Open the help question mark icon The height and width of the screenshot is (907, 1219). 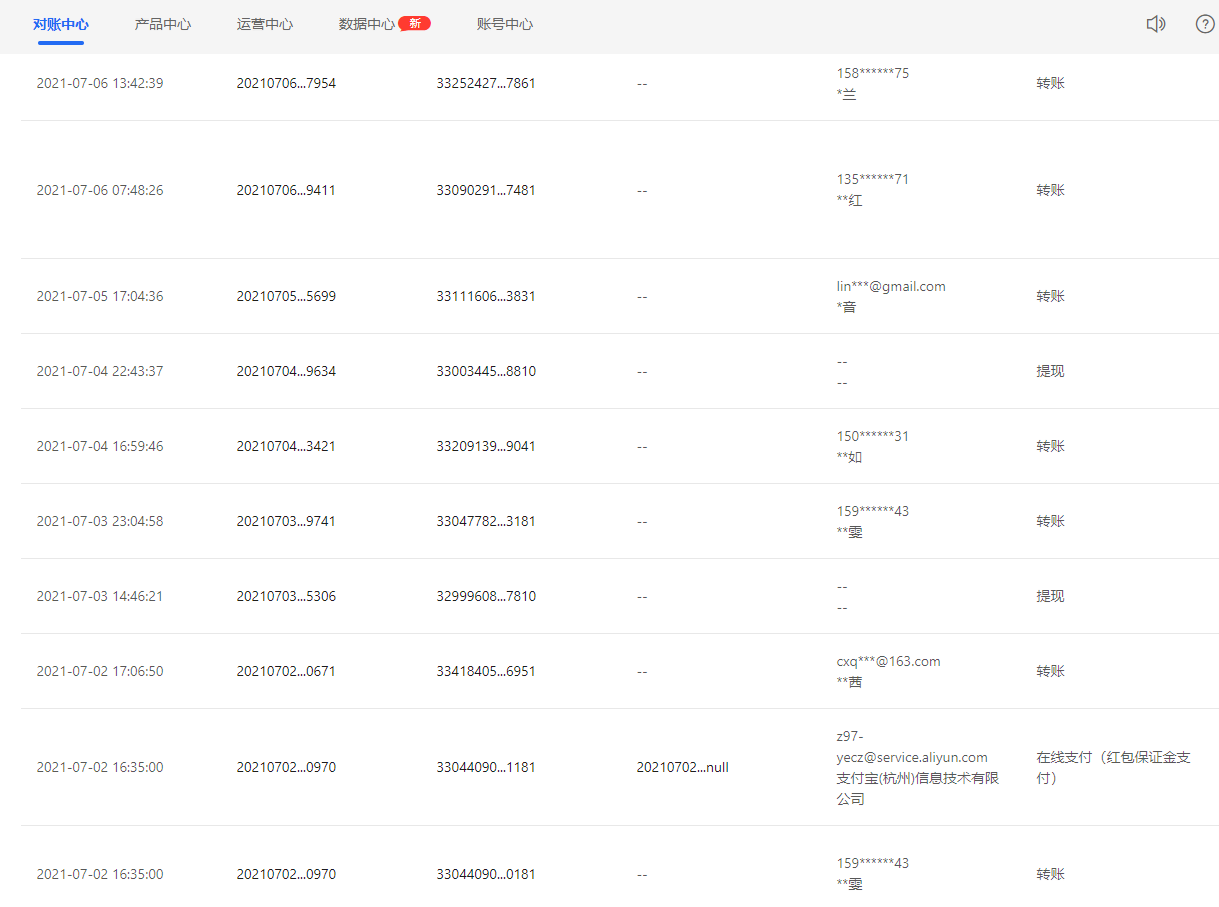(1205, 24)
